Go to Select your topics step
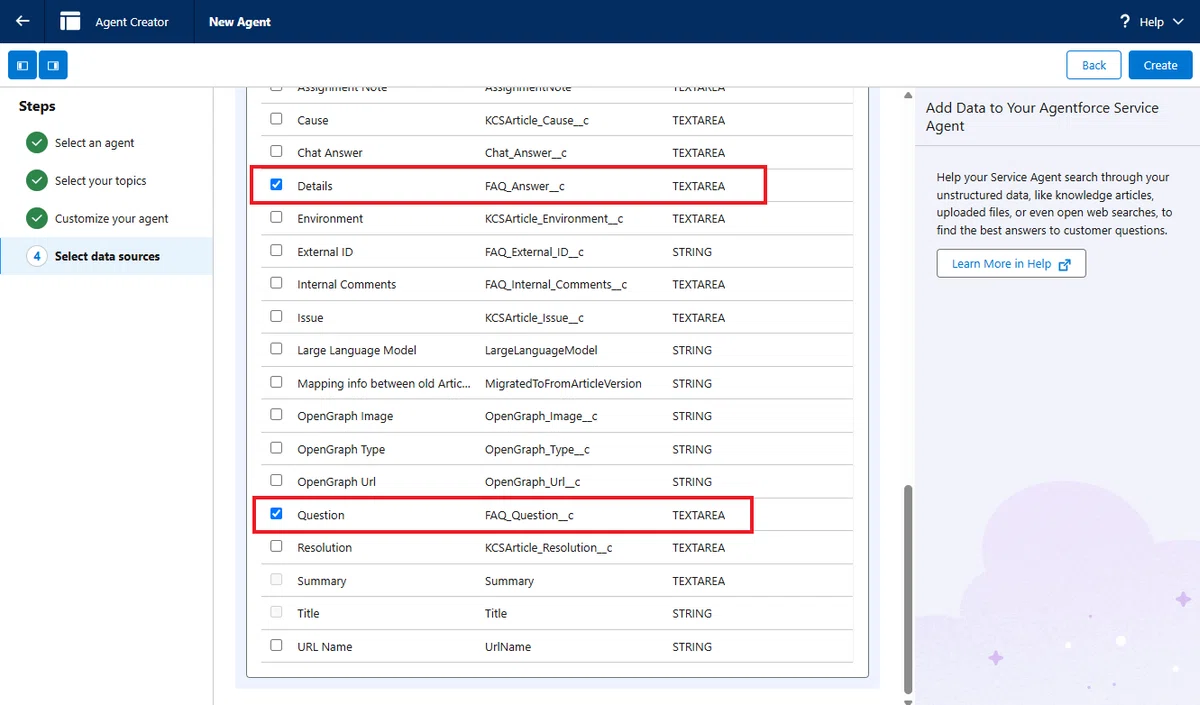Screen dimensions: 1200x705 101,181
